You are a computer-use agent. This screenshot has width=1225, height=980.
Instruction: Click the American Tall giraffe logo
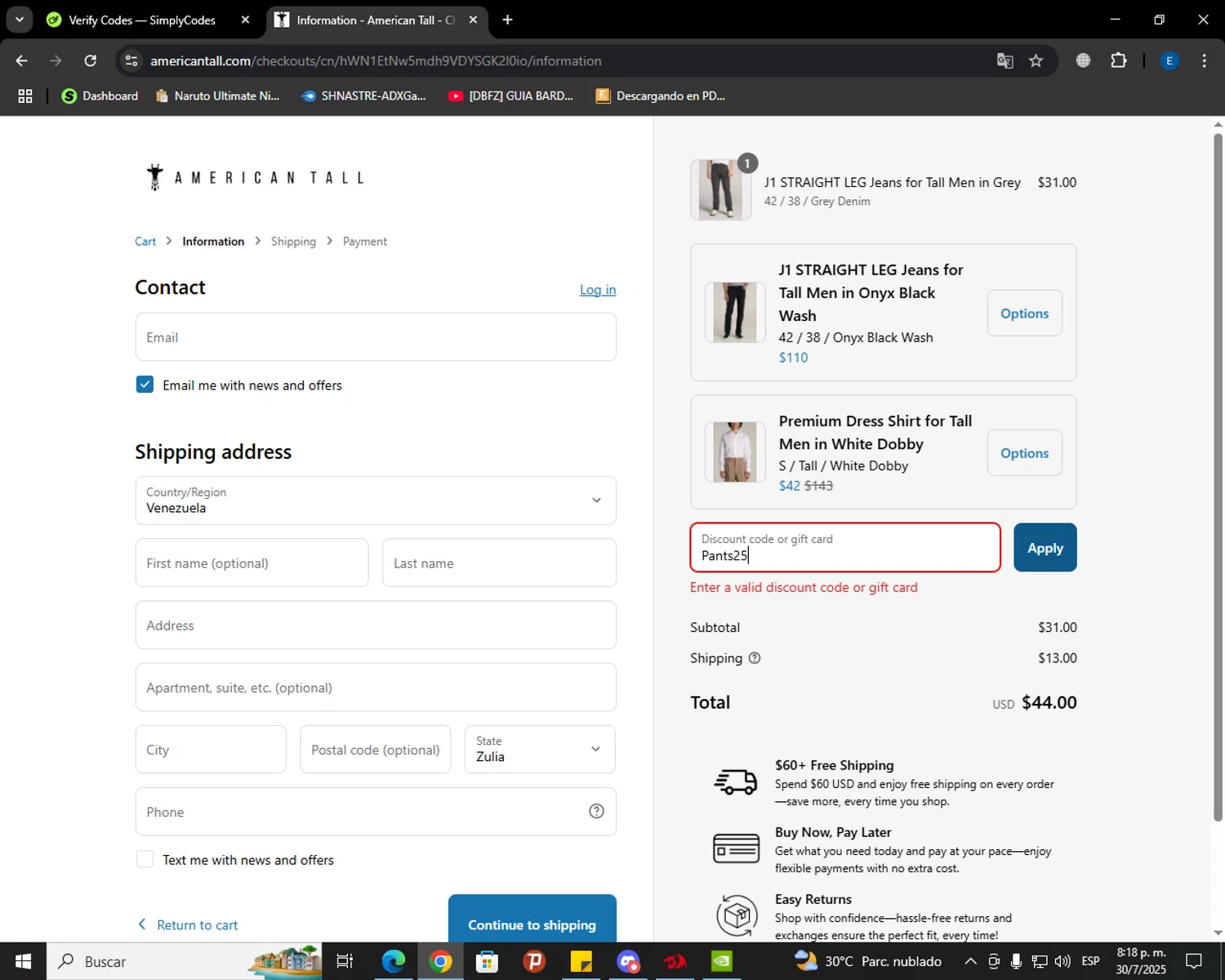point(256,177)
